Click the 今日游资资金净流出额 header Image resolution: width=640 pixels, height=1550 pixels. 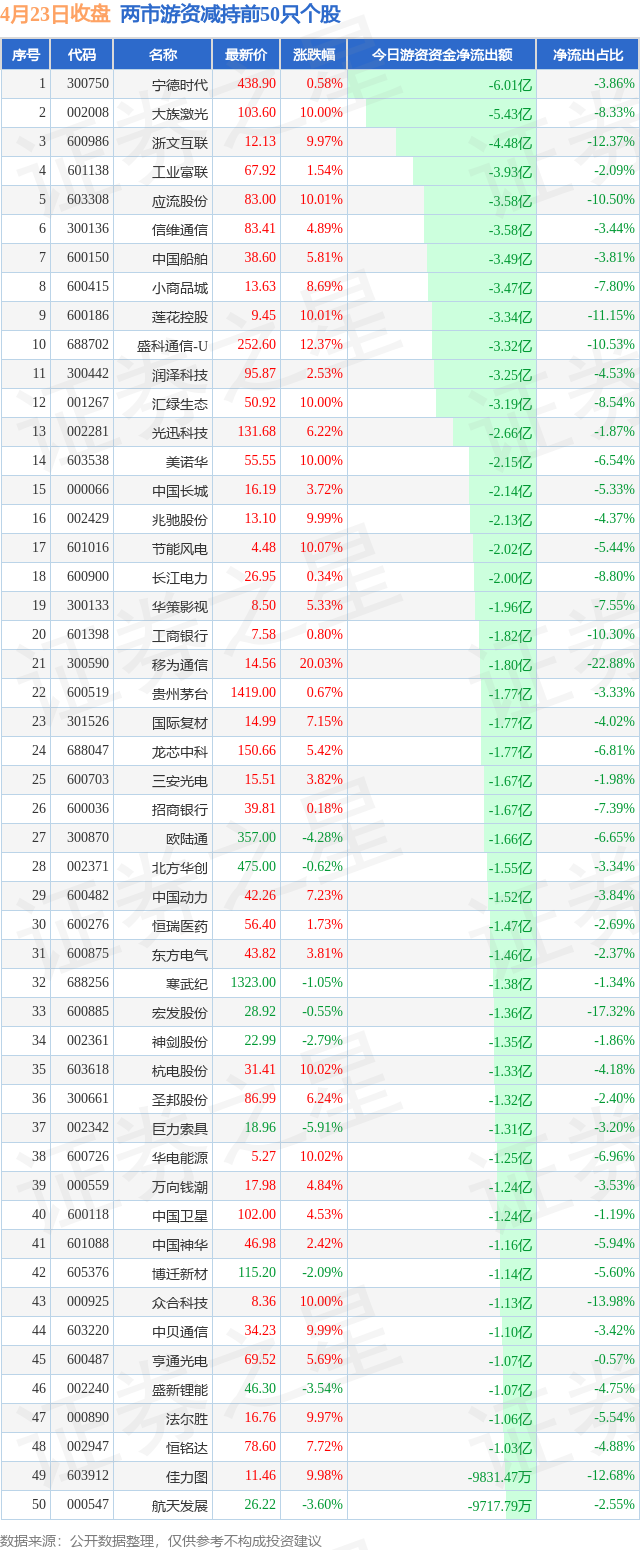[442, 55]
